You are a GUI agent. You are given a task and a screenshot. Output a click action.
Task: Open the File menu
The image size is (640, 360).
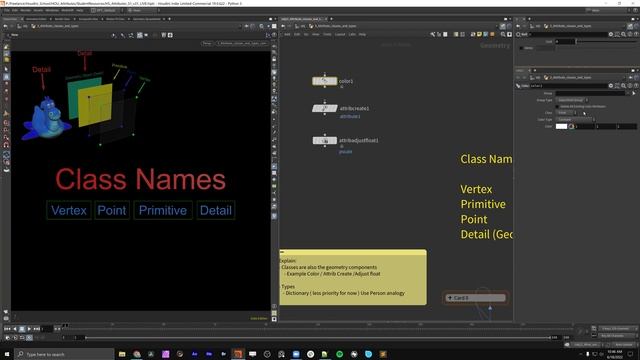click(7, 10)
